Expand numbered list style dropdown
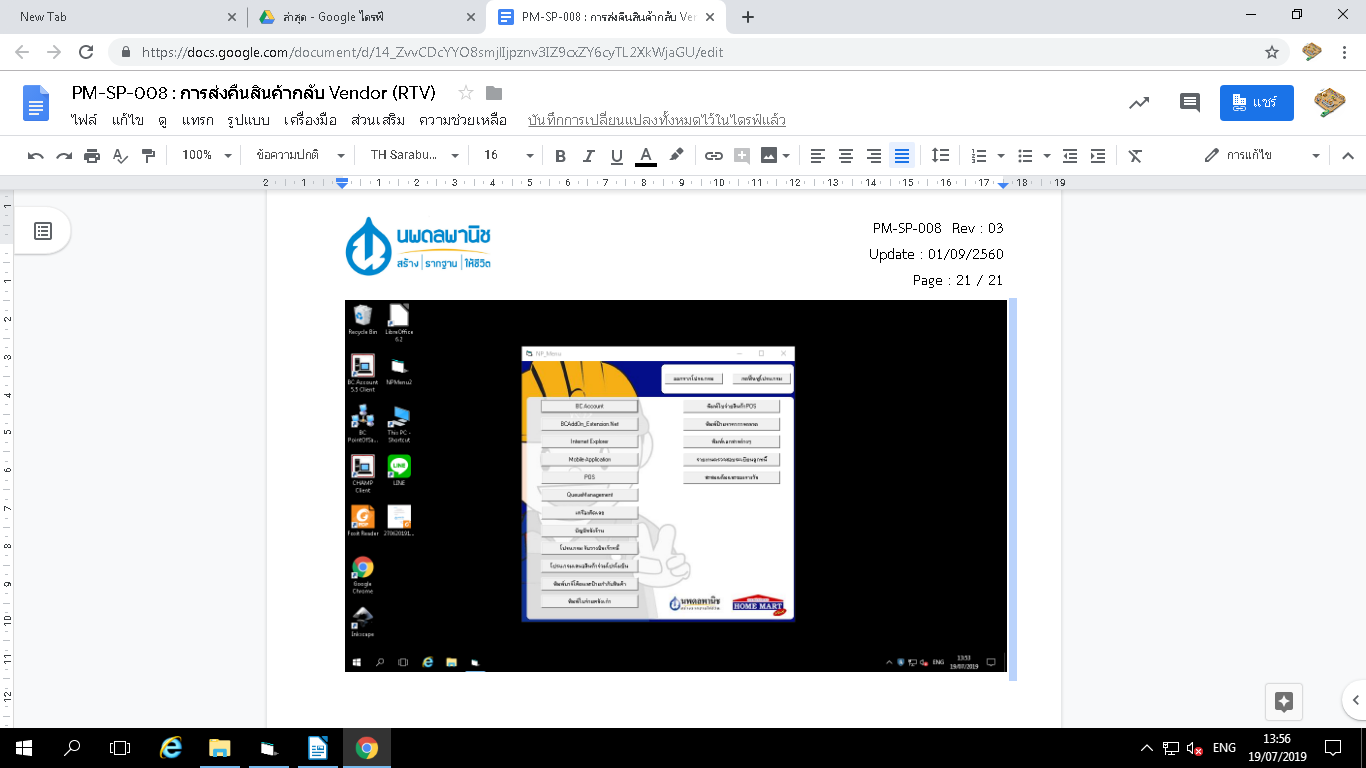Screen dimensions: 1366x768 [1001, 156]
